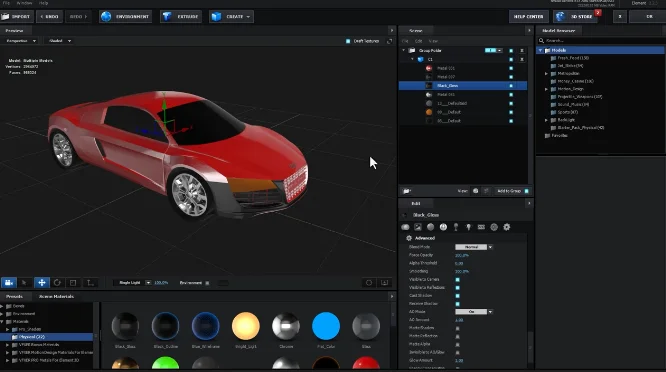Switch to the Presets tab
Screen dimensions: 666x372
(x=14, y=296)
